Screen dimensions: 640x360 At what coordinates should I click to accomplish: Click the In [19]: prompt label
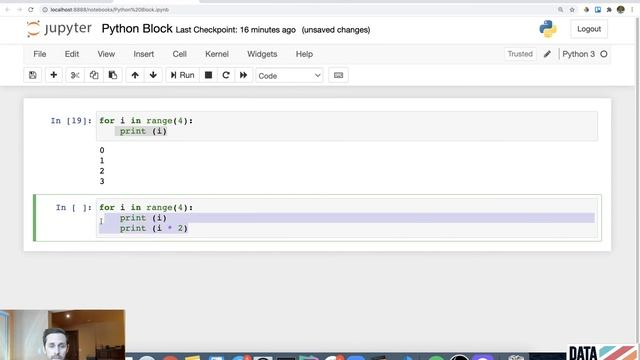coord(71,121)
